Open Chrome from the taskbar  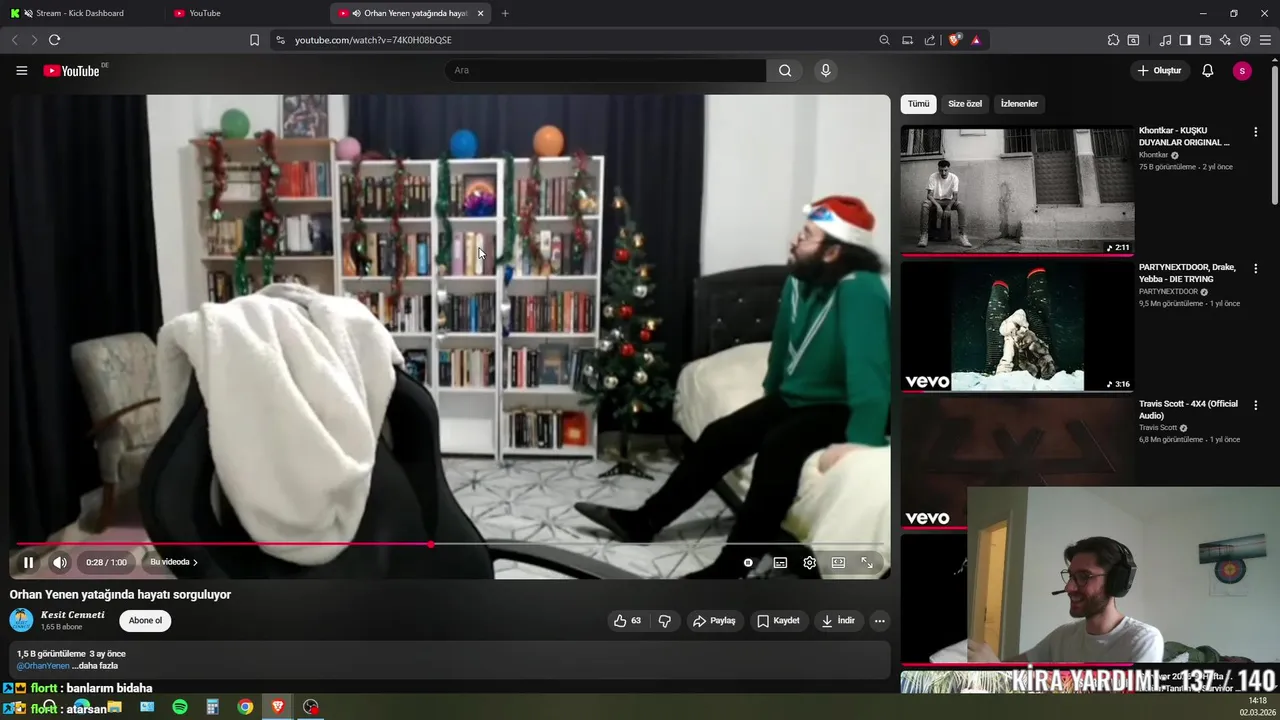(245, 707)
